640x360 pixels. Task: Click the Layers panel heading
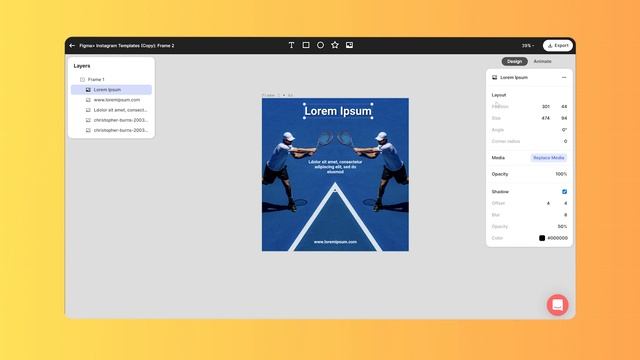point(82,66)
